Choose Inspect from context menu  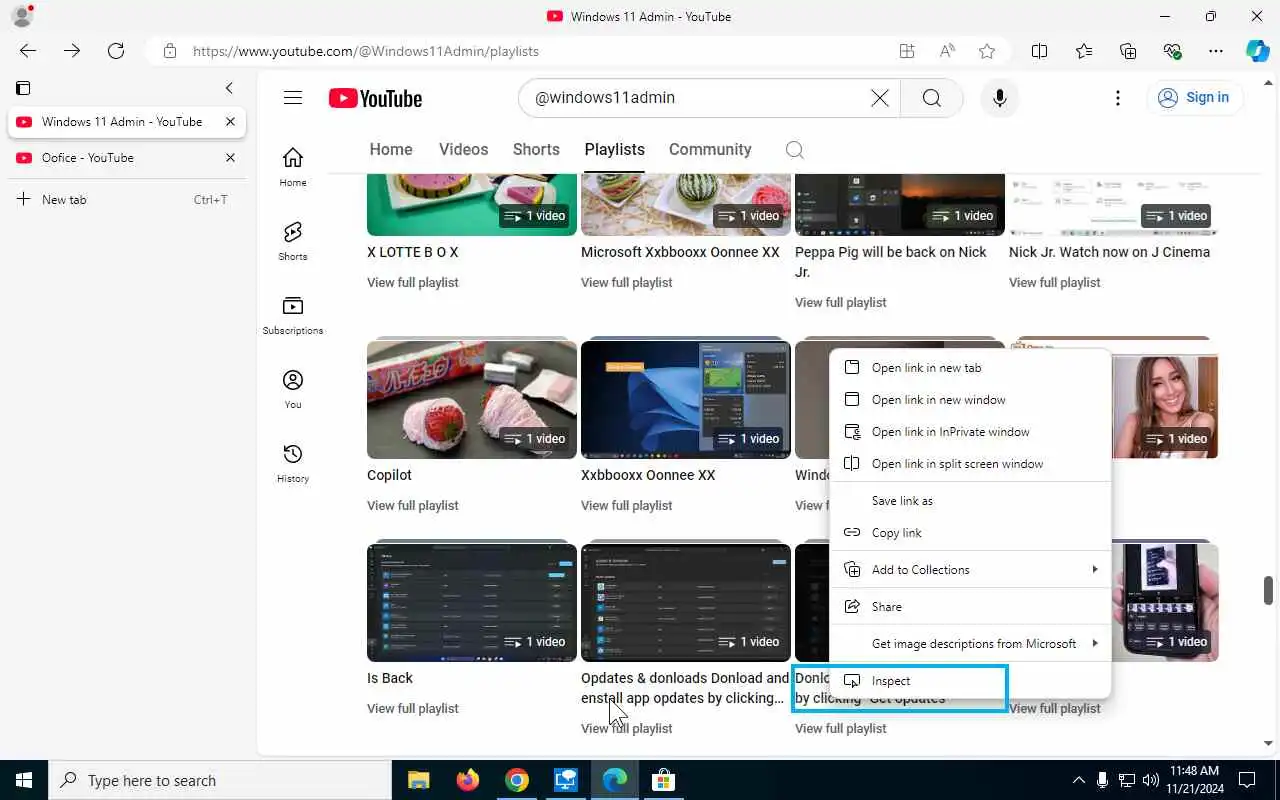pos(970,681)
